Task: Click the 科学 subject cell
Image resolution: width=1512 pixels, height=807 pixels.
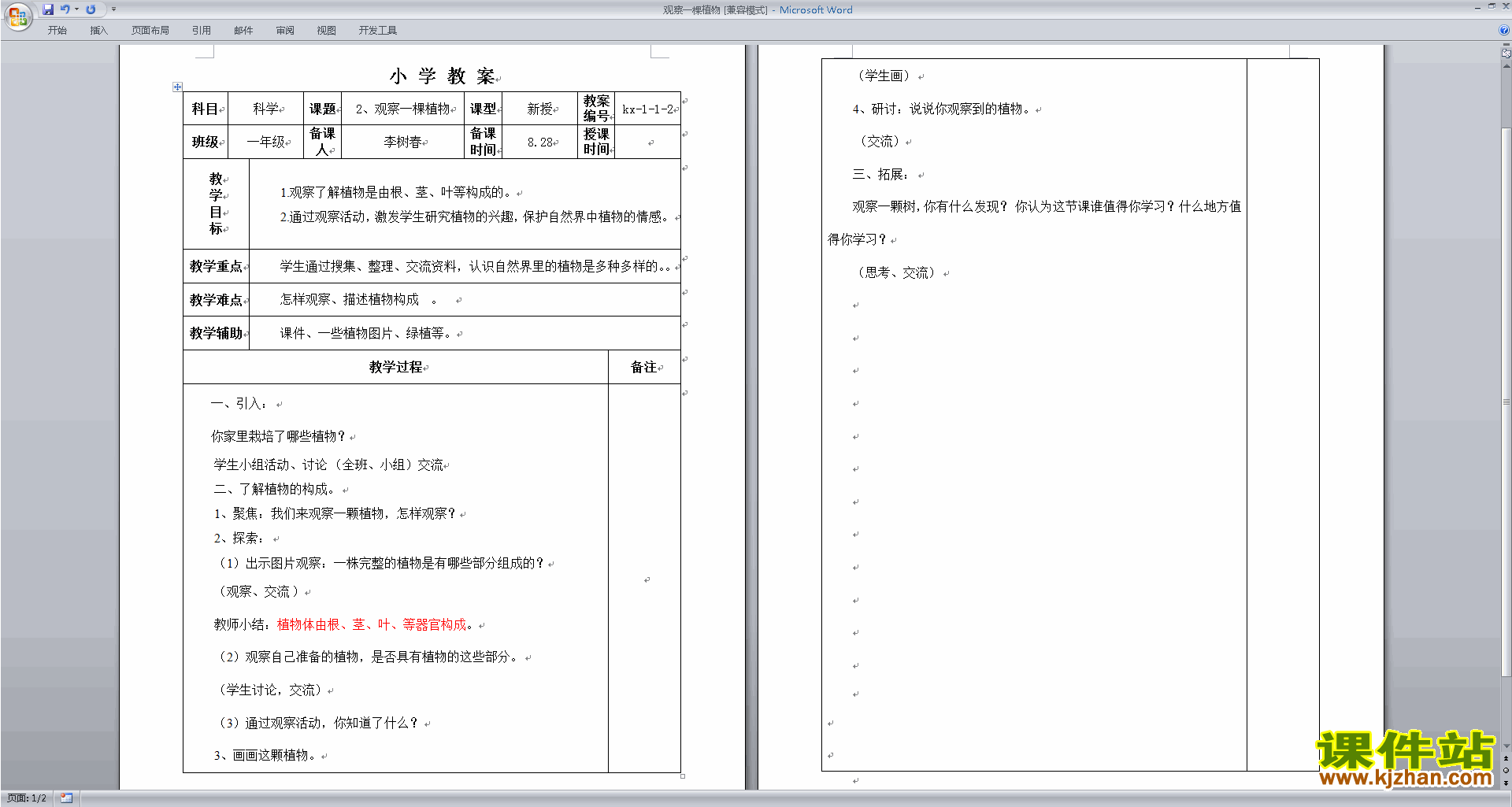Action: pyautogui.click(x=266, y=109)
